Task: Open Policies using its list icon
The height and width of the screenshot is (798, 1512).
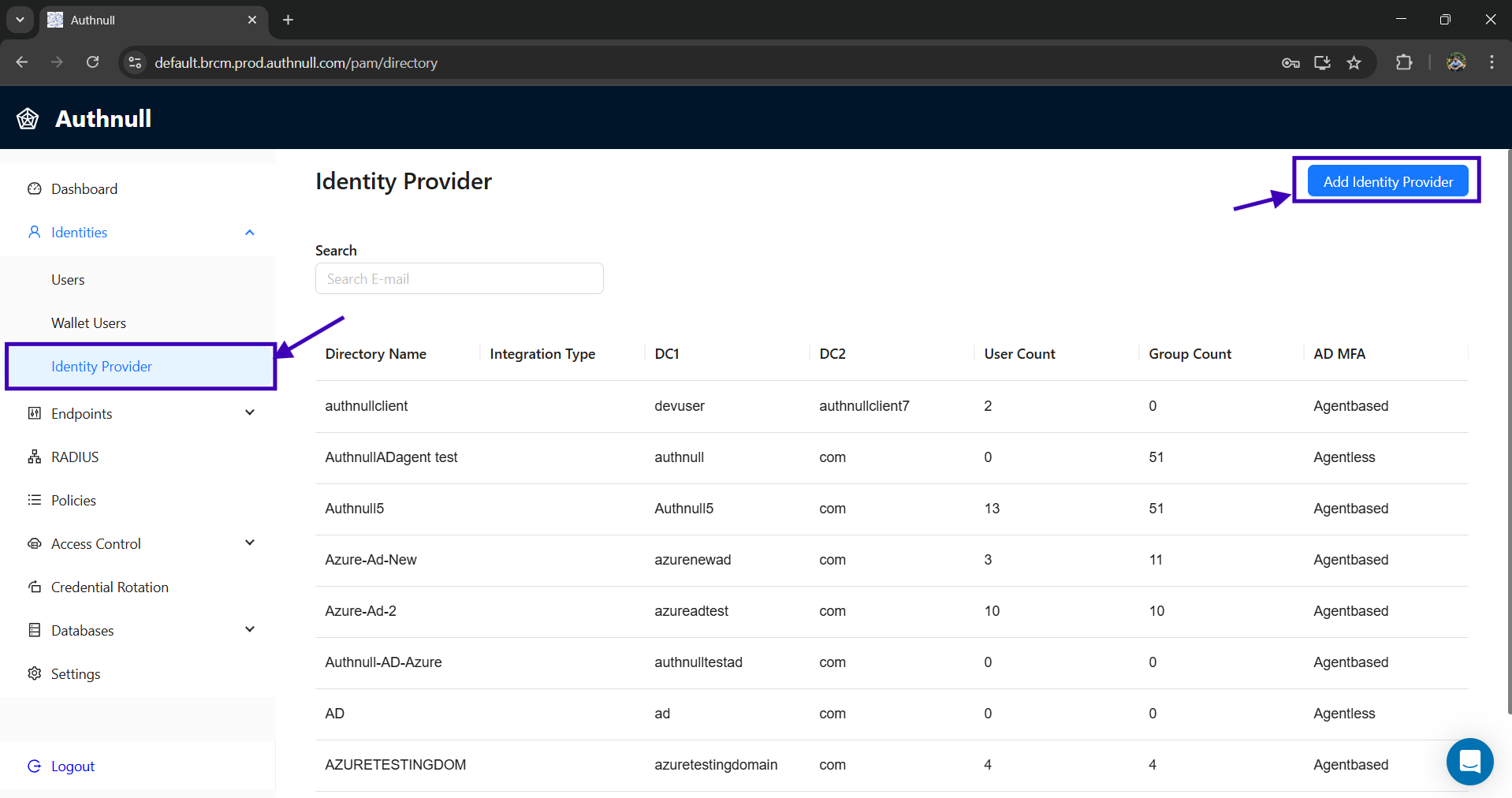Action: pyautogui.click(x=34, y=500)
